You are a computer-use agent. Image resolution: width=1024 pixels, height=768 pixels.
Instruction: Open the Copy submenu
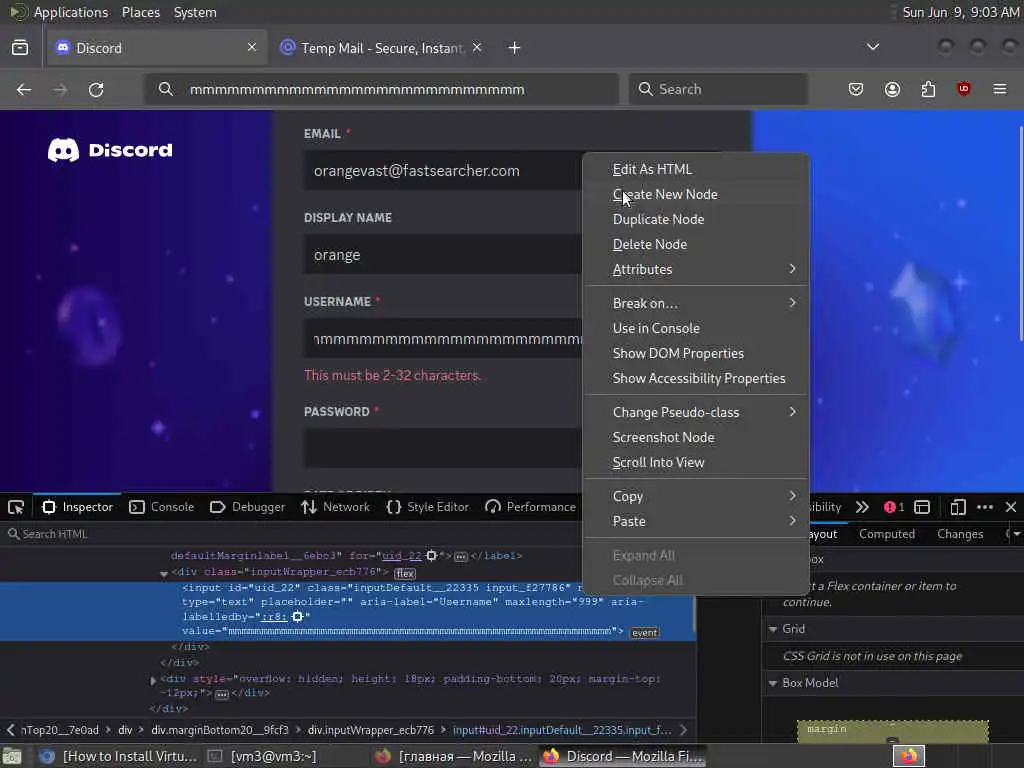pos(696,496)
